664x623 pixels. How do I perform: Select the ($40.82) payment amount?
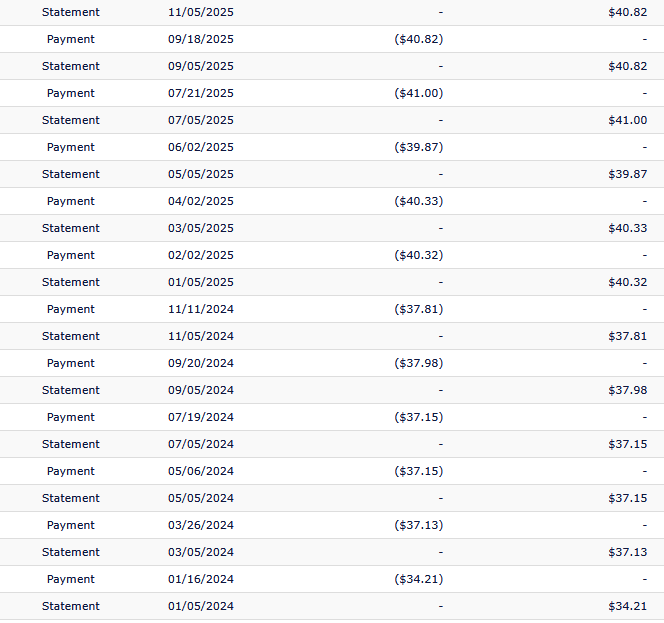[x=419, y=39]
